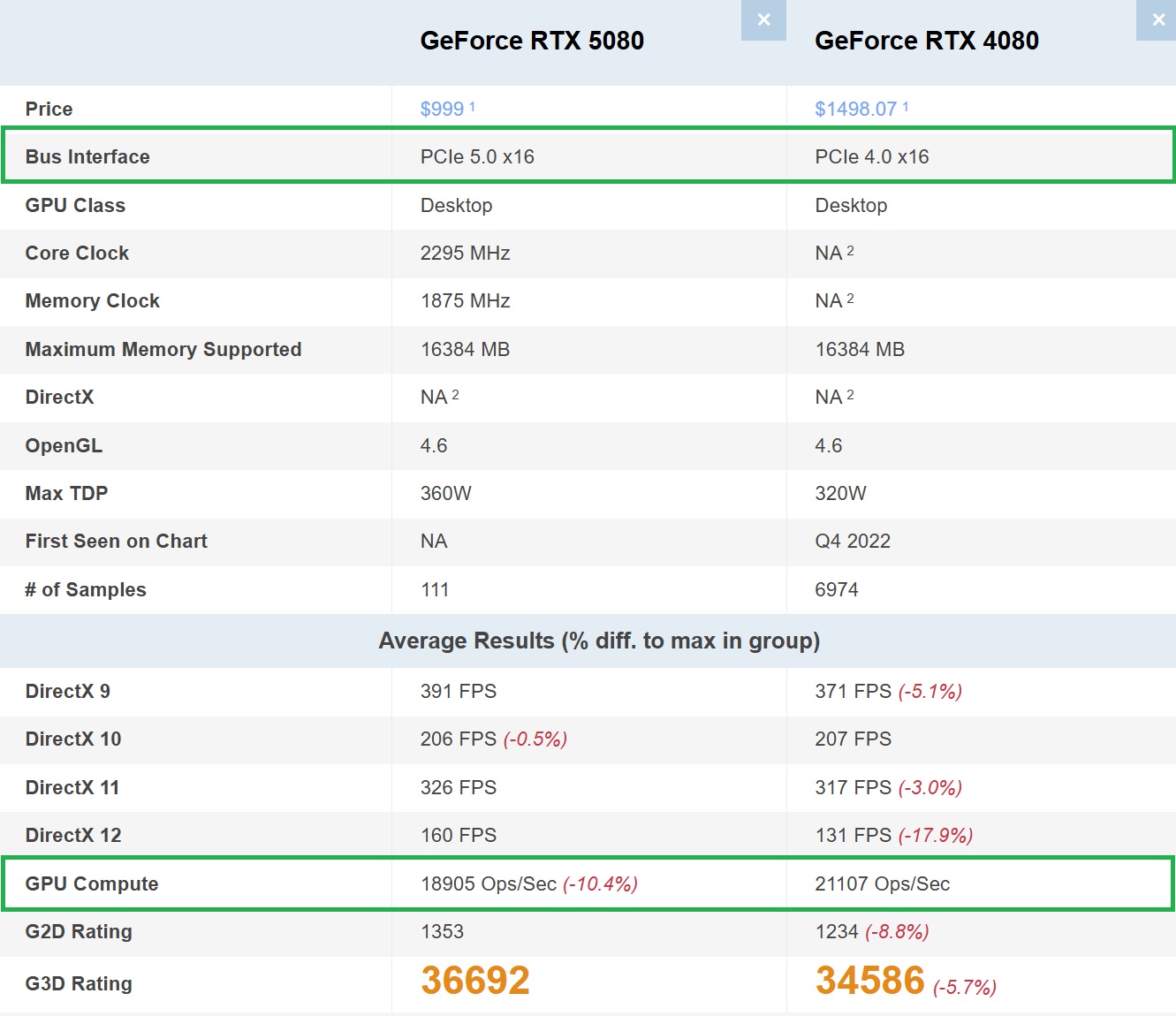The height and width of the screenshot is (1016, 1176).
Task: Click the 6974 samples value
Action: click(x=837, y=589)
